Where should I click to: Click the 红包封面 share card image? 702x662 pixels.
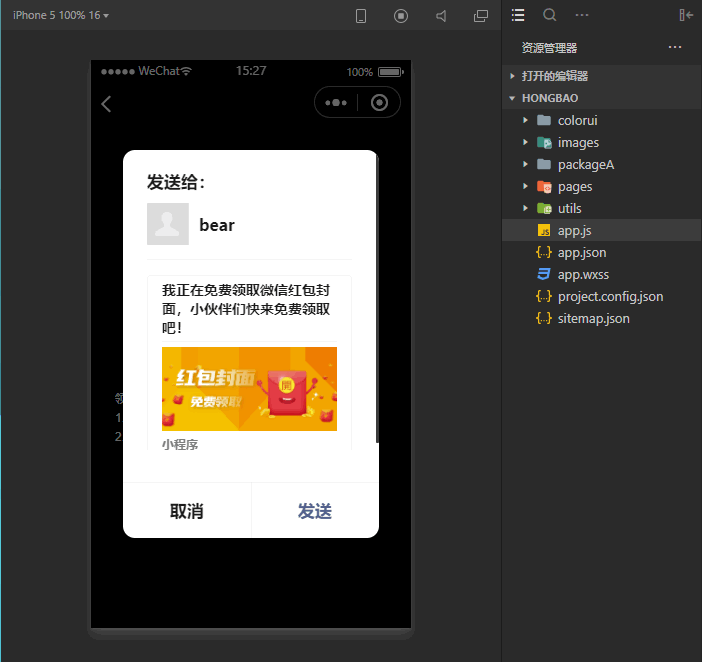coord(249,389)
